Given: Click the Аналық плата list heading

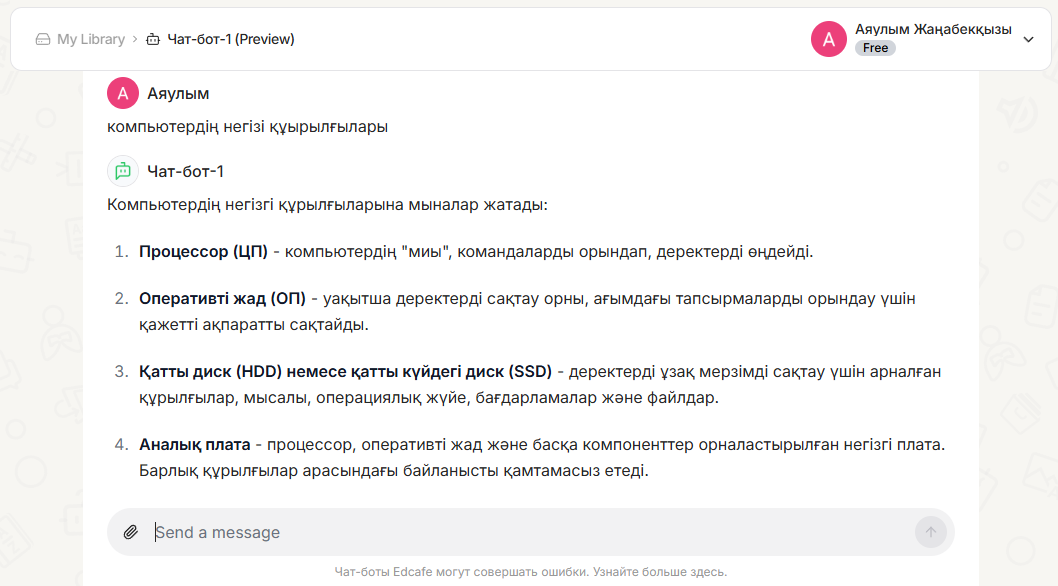Looking at the screenshot, I should [194, 444].
